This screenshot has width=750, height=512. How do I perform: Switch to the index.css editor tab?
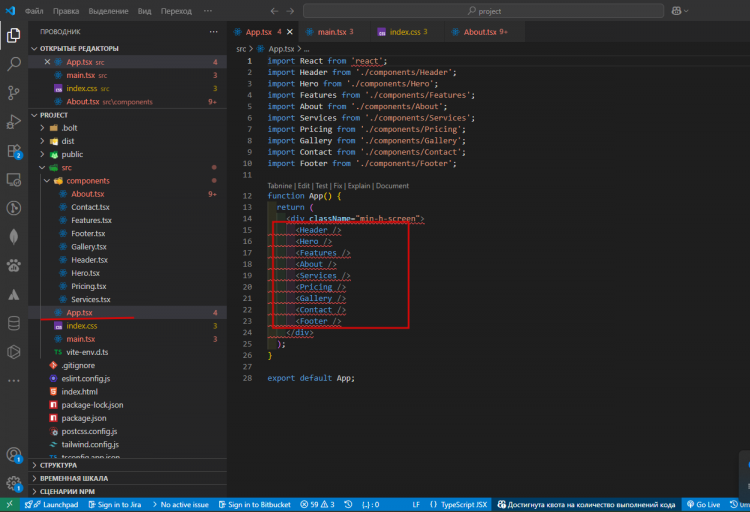[x=405, y=32]
